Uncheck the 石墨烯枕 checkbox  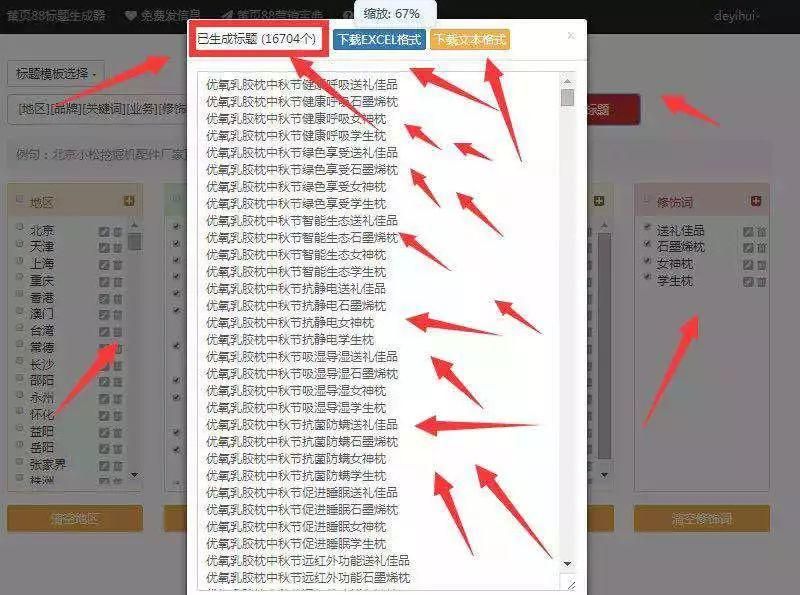point(647,243)
